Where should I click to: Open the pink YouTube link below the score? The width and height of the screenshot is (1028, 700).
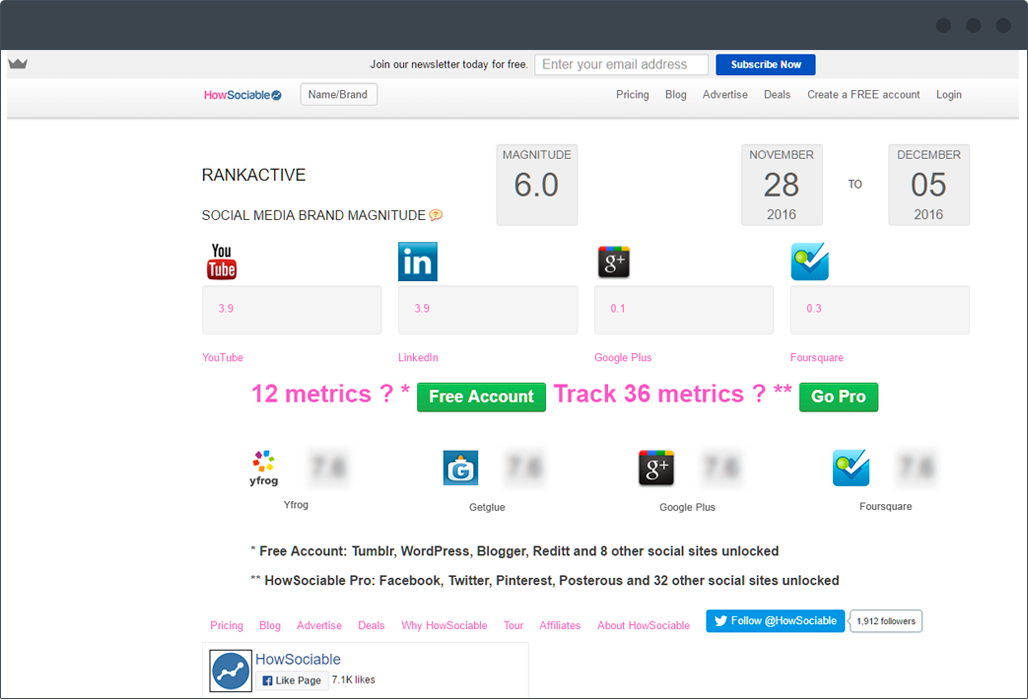(x=222, y=357)
